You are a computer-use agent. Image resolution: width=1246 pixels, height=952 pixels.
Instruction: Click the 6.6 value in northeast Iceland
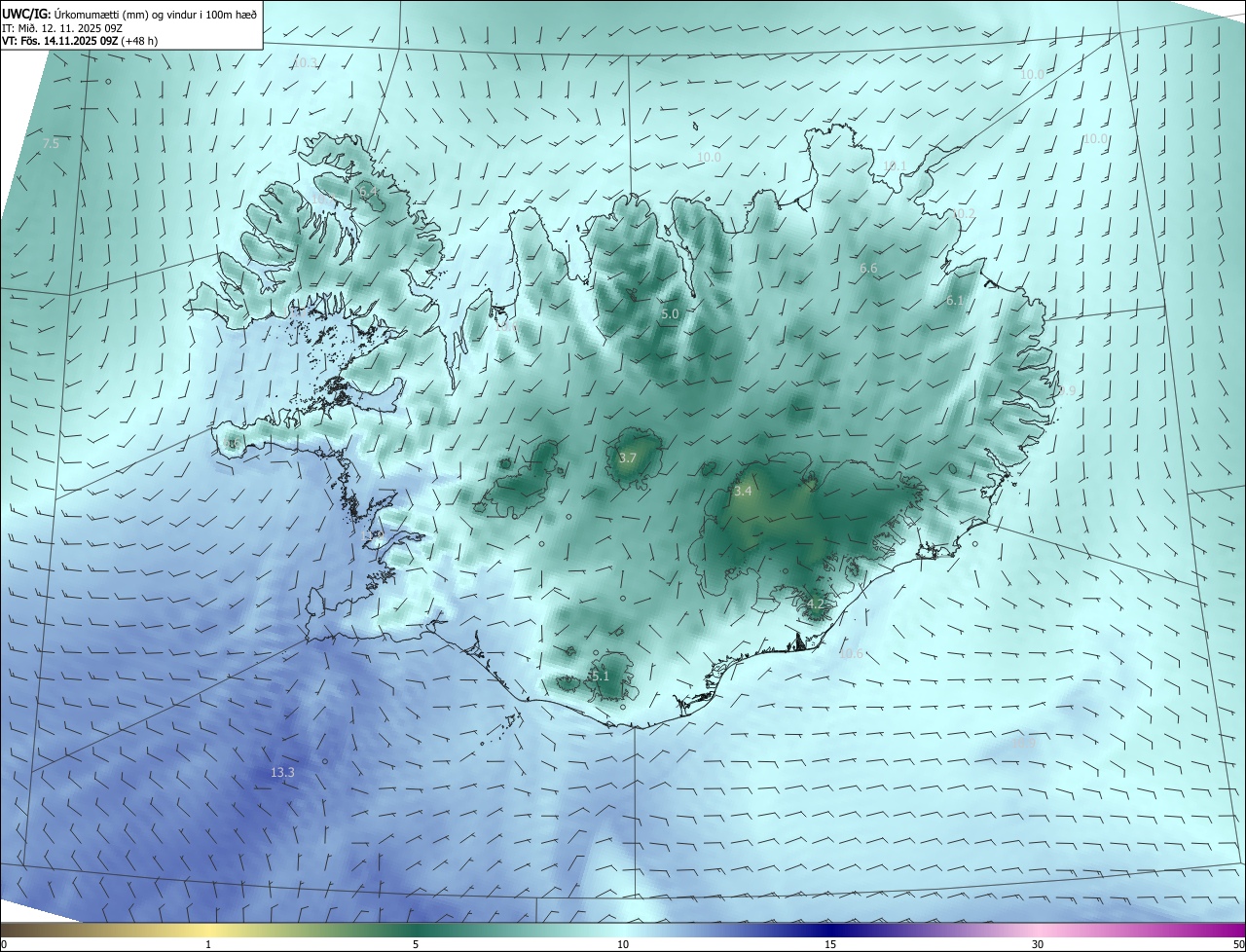pyautogui.click(x=868, y=268)
